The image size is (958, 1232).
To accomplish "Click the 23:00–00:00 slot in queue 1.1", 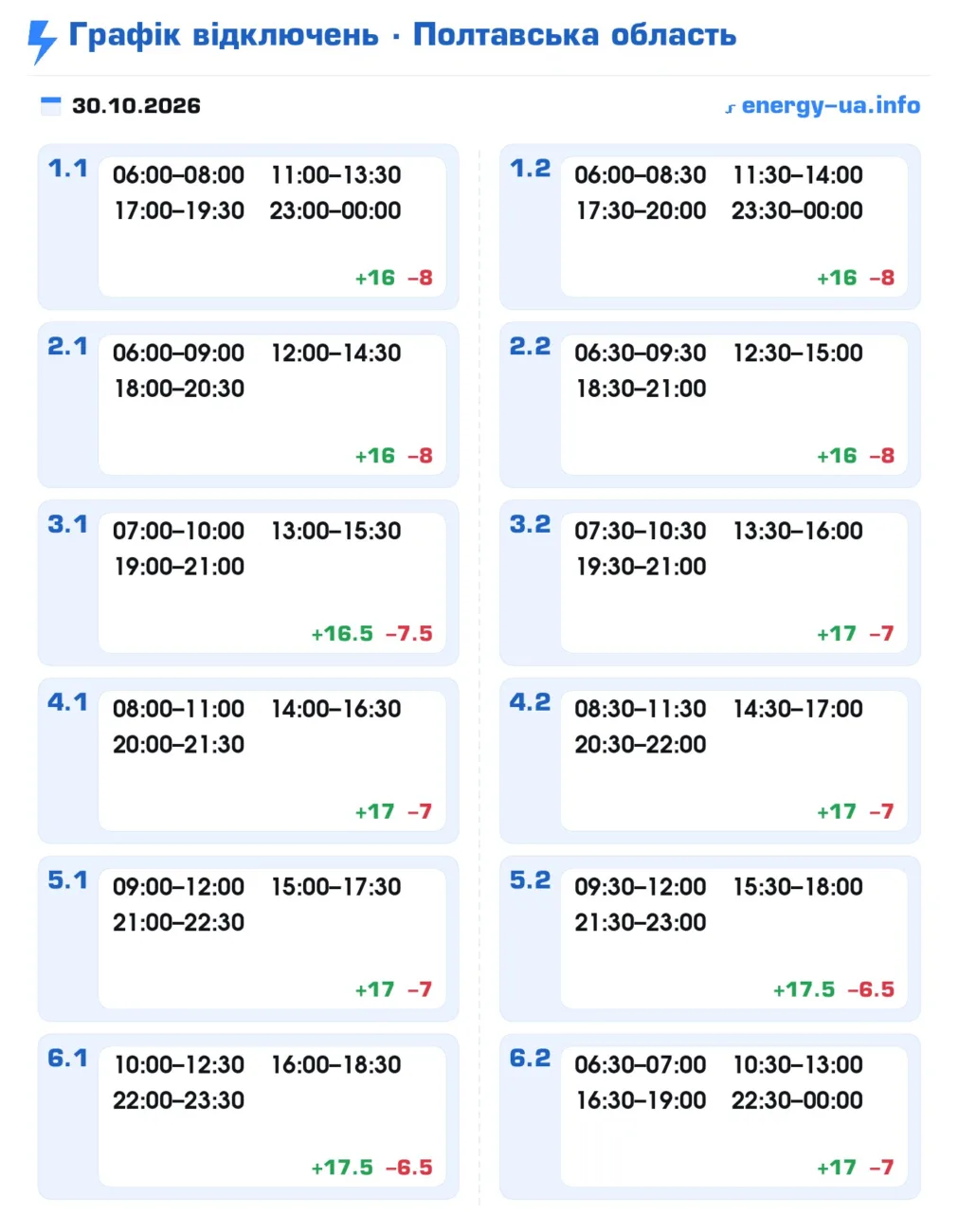I will (x=335, y=210).
